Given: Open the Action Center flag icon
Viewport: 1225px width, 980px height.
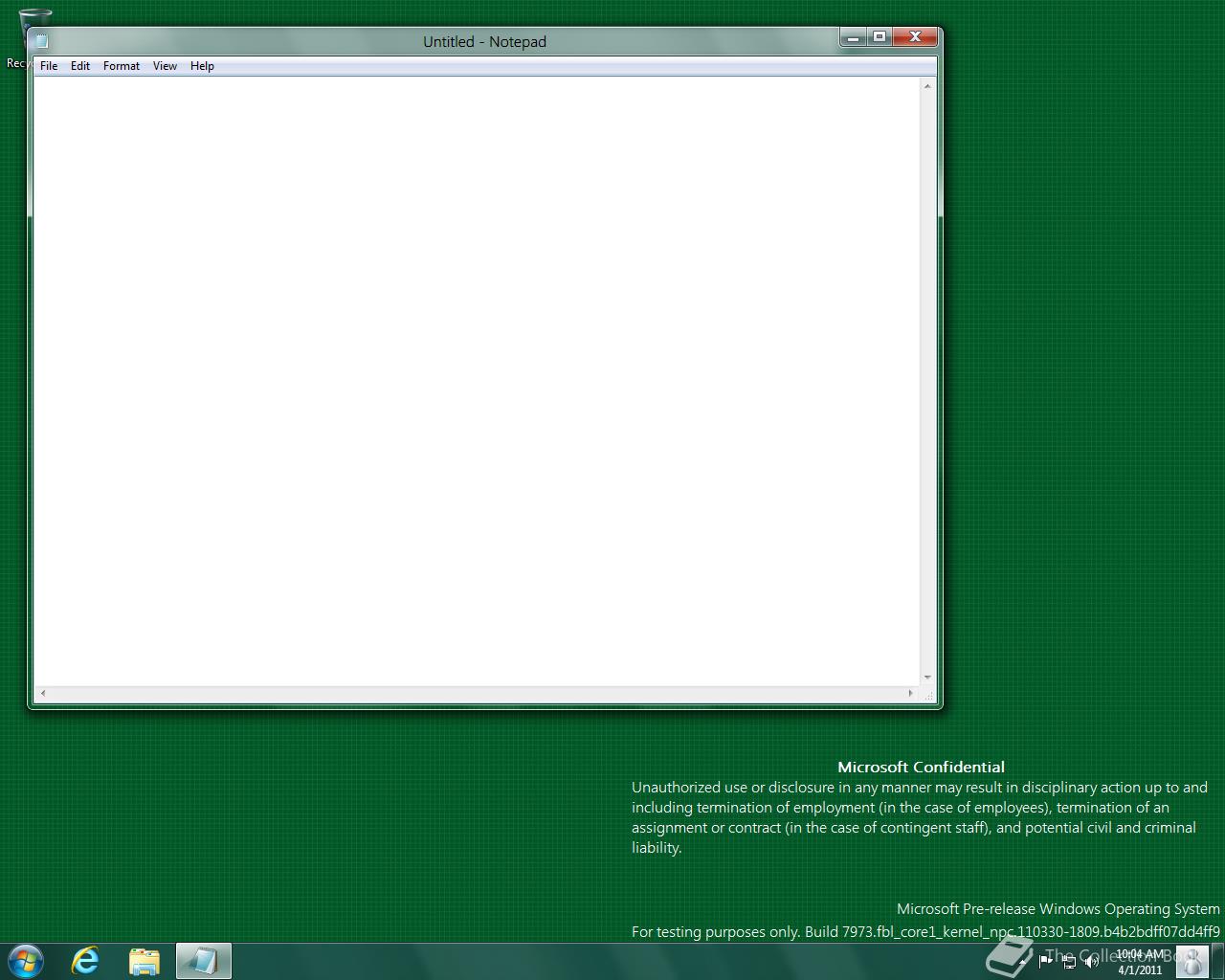Looking at the screenshot, I should [1045, 961].
